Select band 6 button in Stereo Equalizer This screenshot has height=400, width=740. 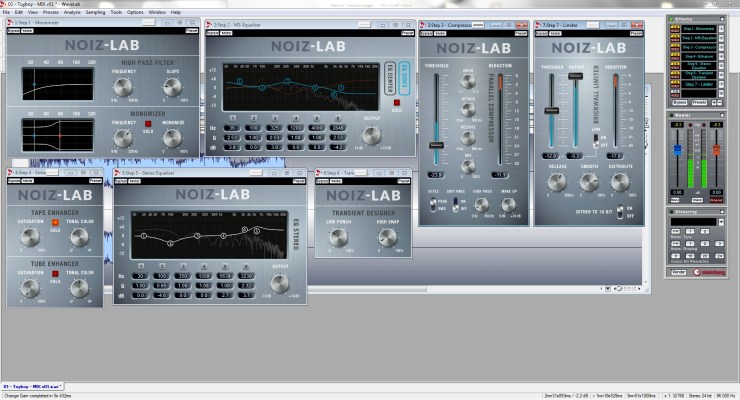245,267
